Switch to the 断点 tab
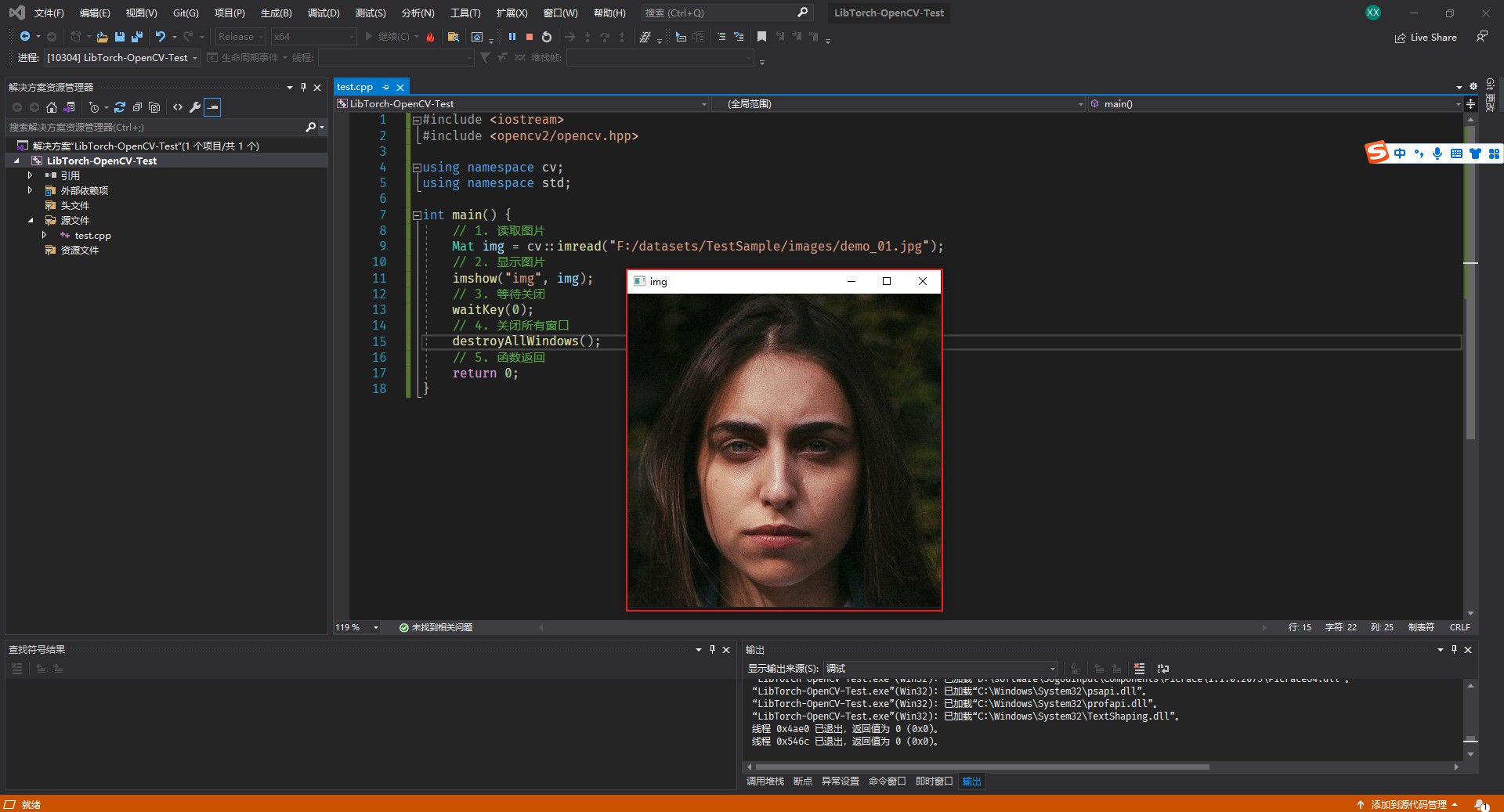Screen dimensions: 1504x812 click(x=802, y=781)
